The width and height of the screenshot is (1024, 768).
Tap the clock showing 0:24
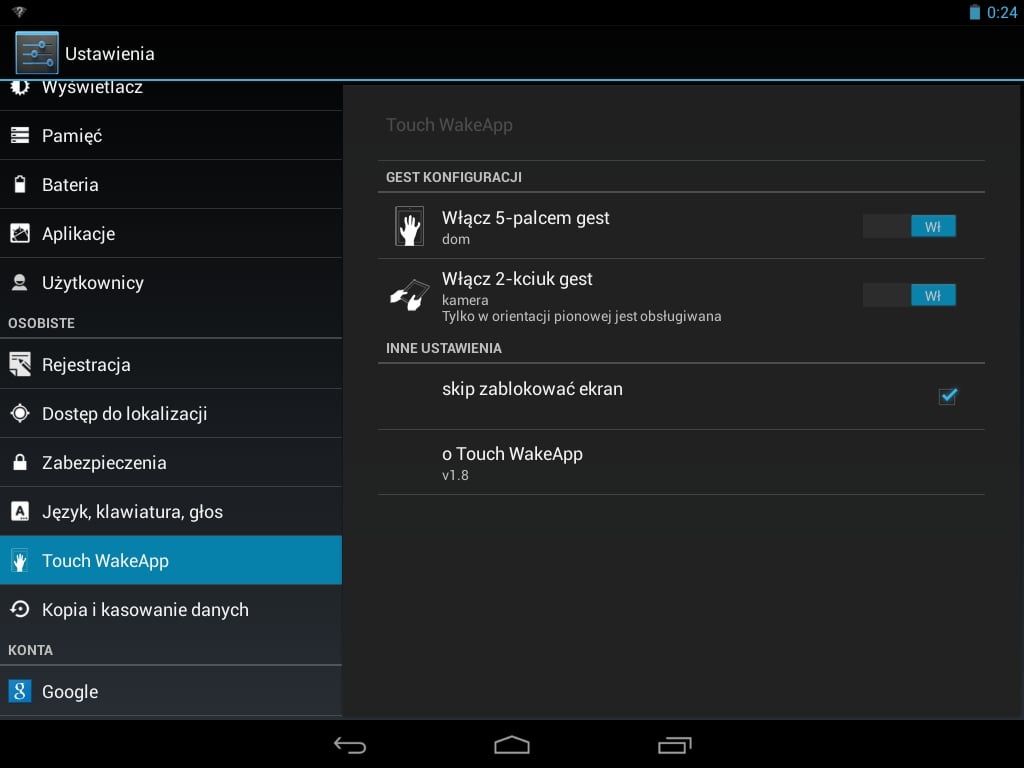(x=1001, y=12)
